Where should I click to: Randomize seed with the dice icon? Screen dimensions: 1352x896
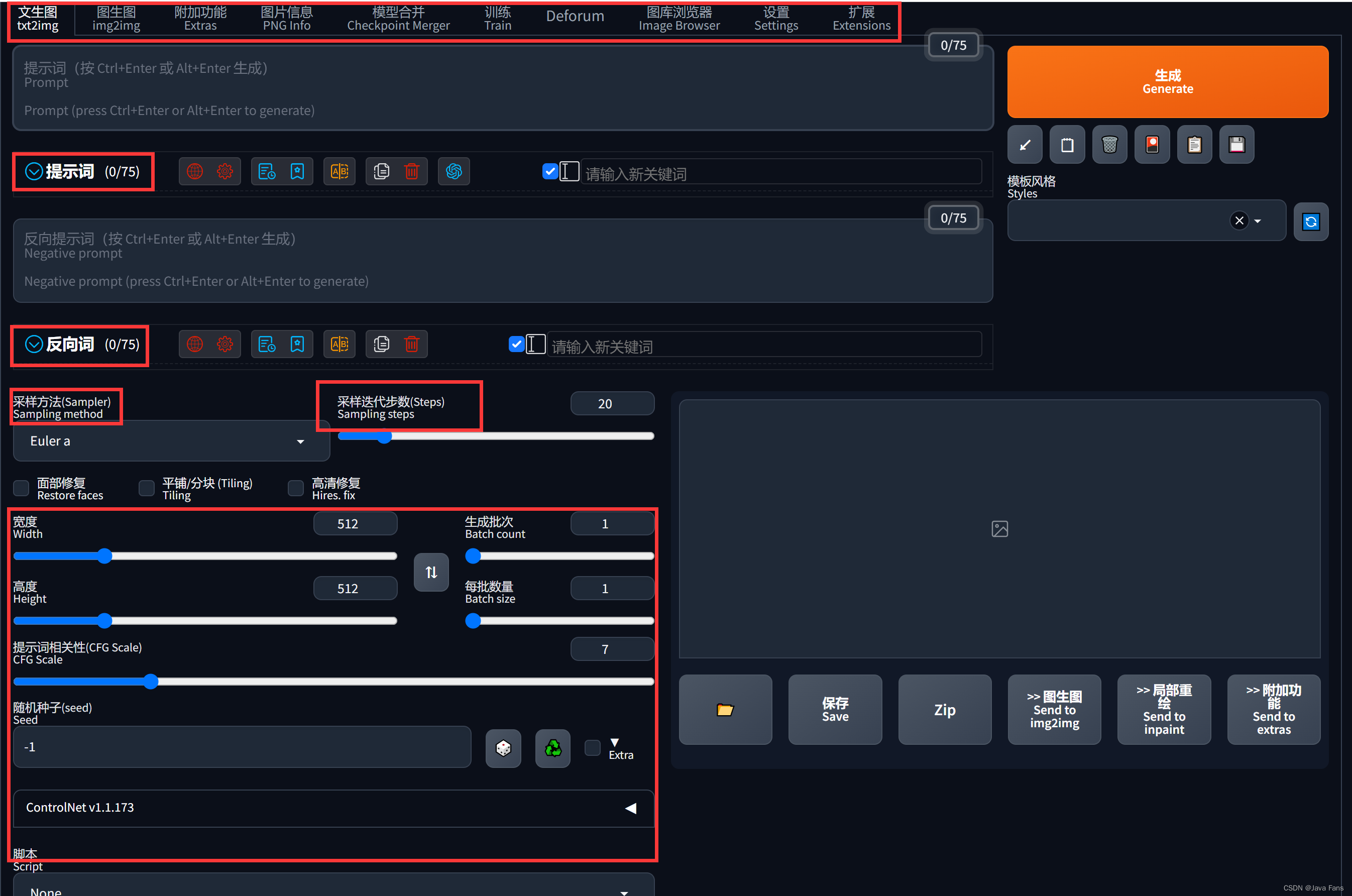[503, 748]
